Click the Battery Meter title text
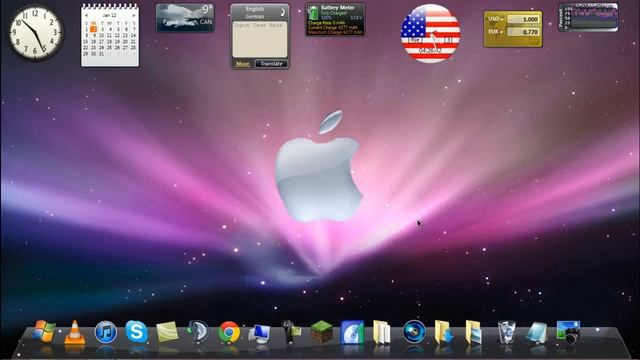 point(338,7)
